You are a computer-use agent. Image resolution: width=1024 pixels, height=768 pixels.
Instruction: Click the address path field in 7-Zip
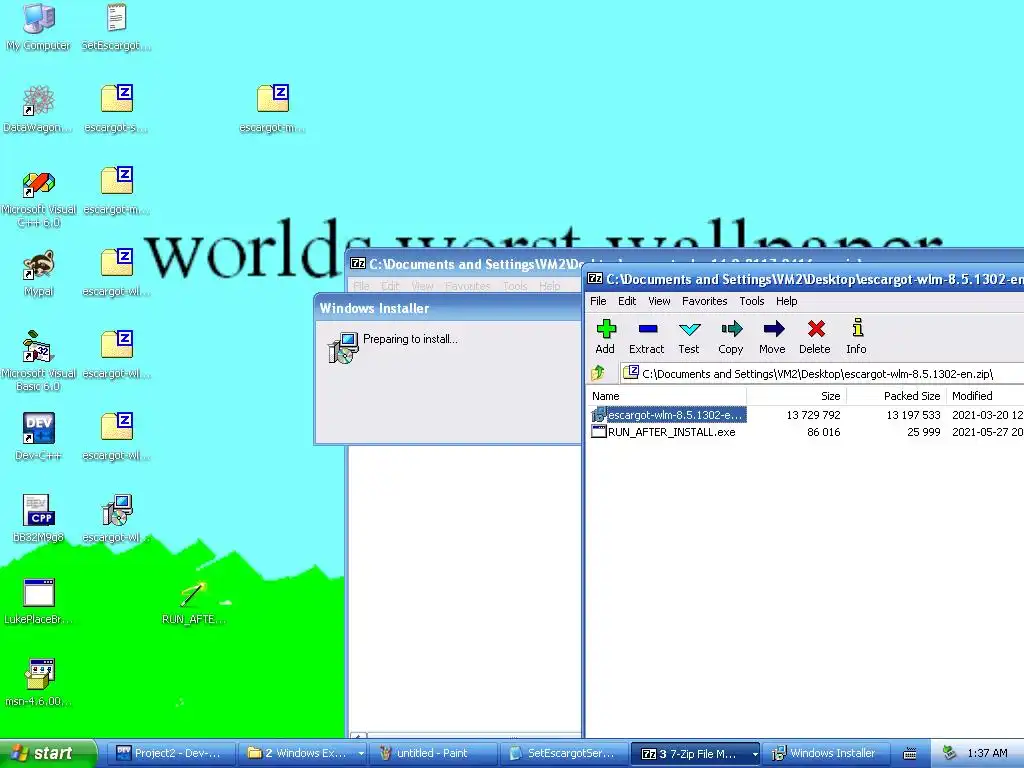tap(823, 374)
